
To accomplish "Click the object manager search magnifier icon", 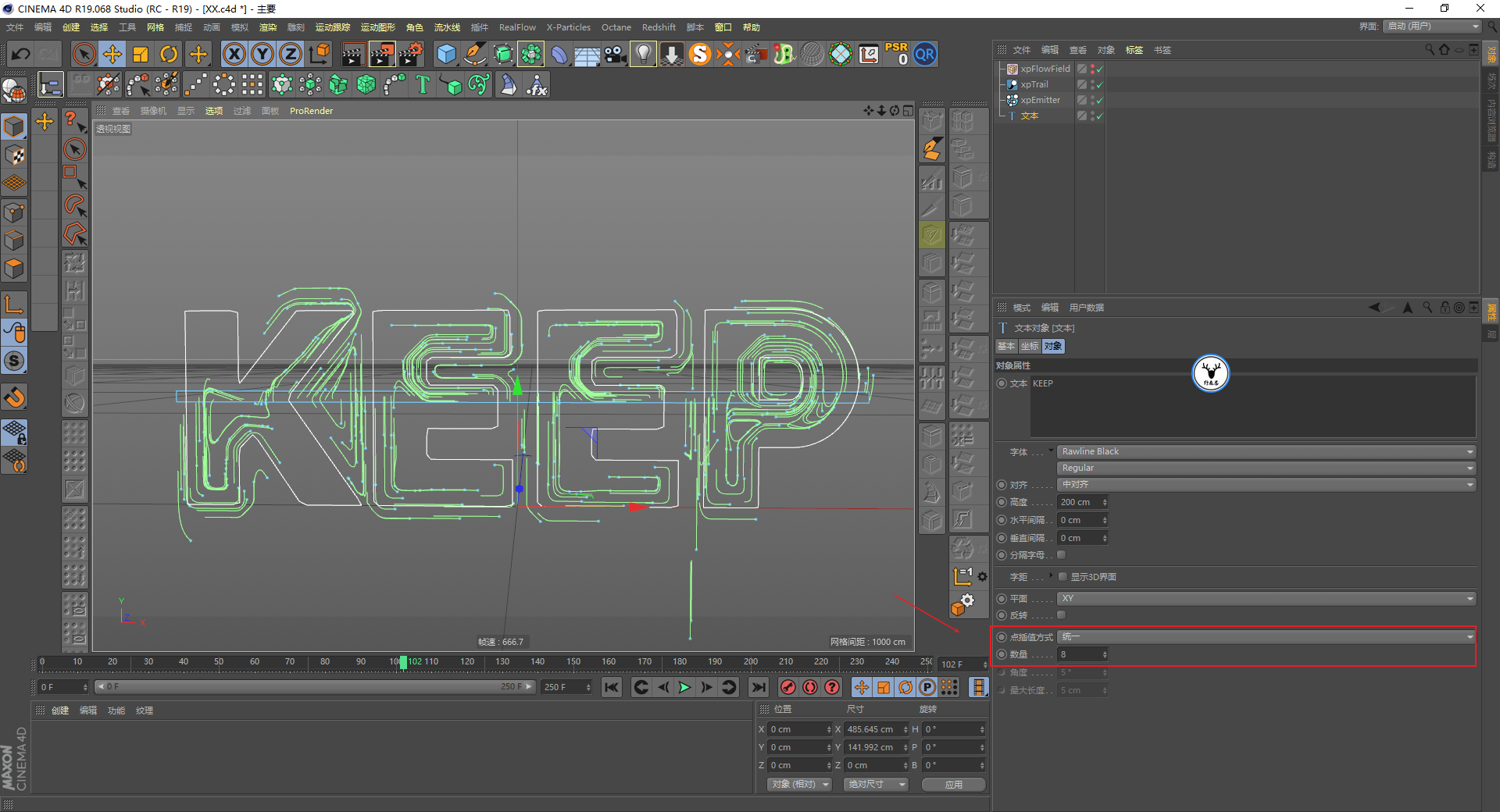I will click(1430, 49).
